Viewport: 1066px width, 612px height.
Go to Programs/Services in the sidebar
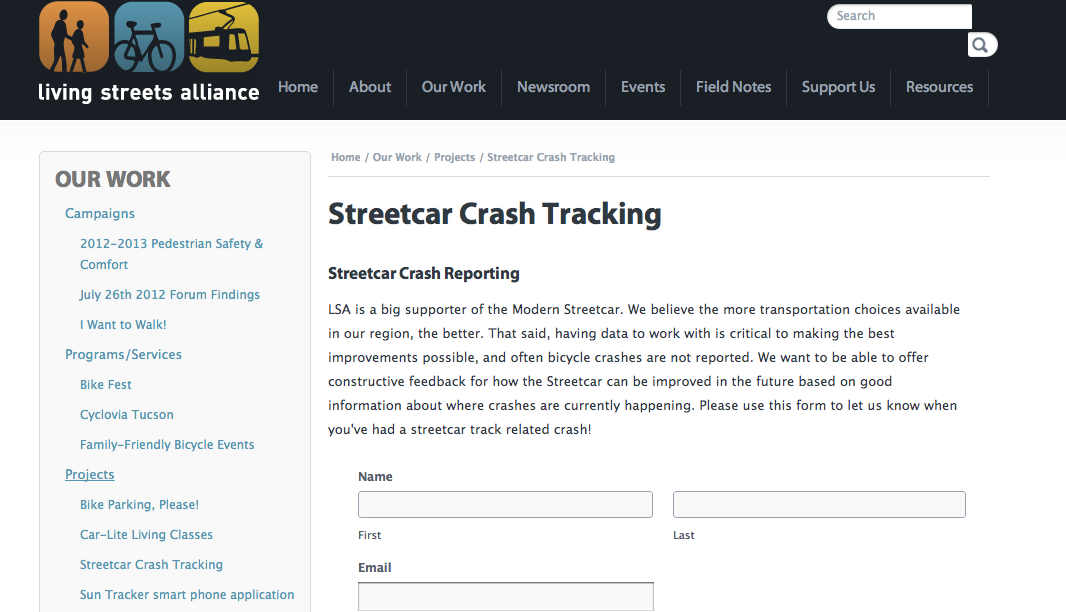123,354
